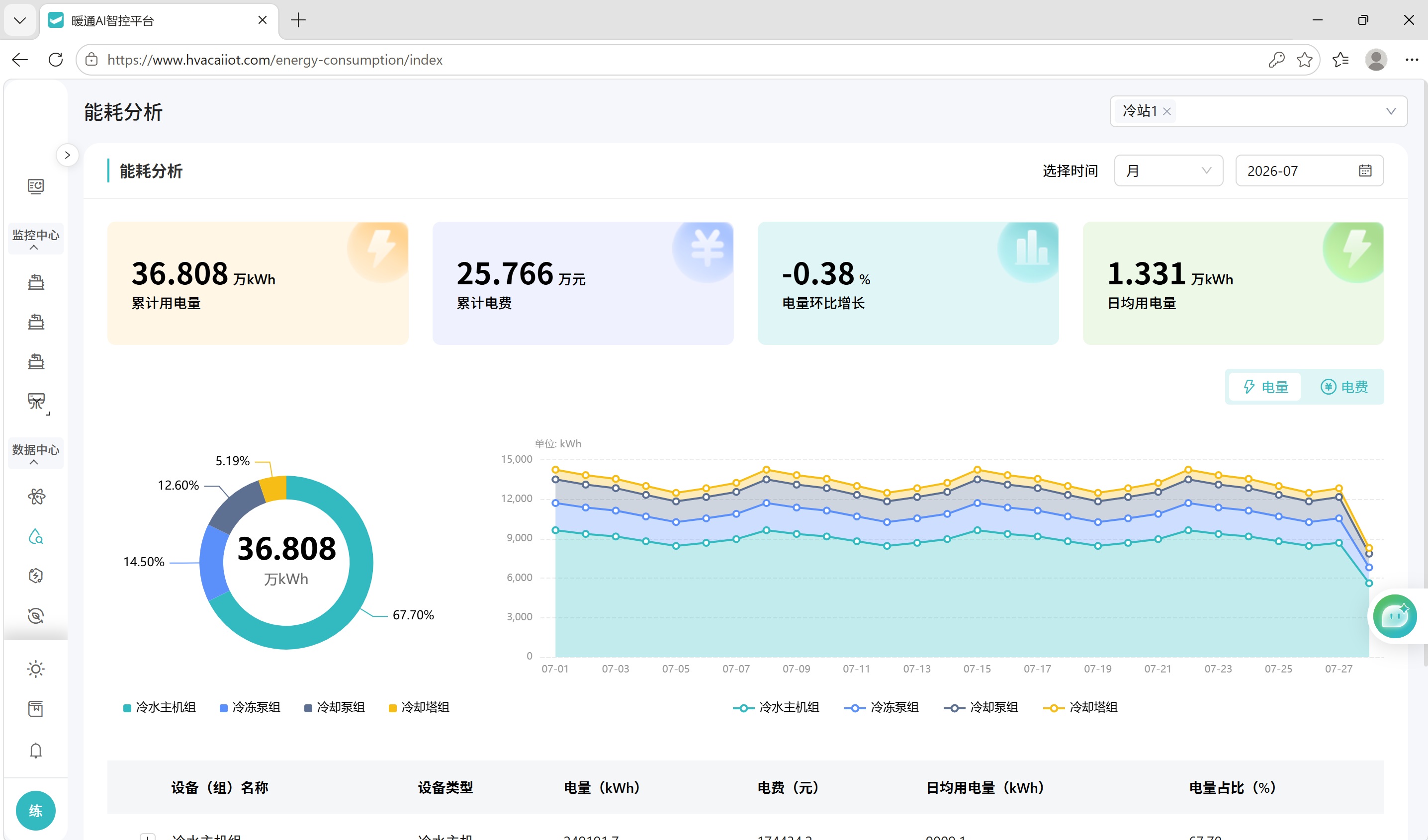Screen dimensions: 1428x840
Task: Click the blue 14.50% donut segment
Action: tap(212, 563)
